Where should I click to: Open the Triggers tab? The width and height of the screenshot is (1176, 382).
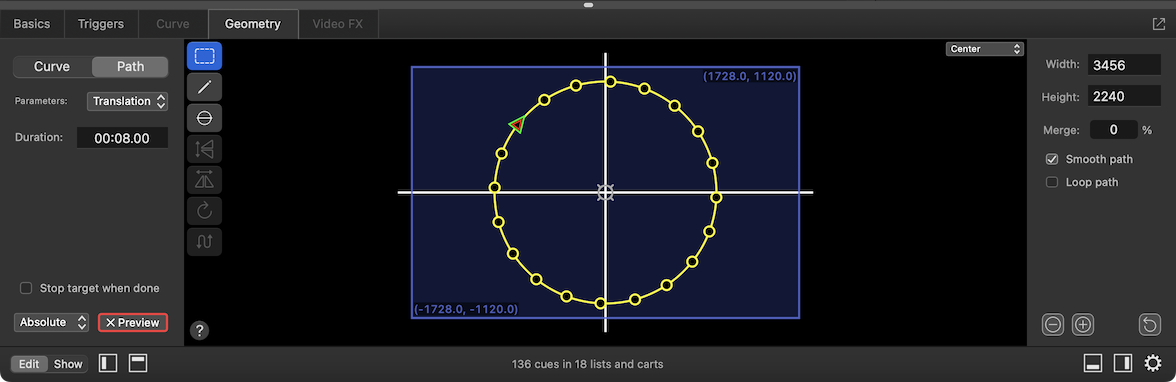[x=101, y=24]
